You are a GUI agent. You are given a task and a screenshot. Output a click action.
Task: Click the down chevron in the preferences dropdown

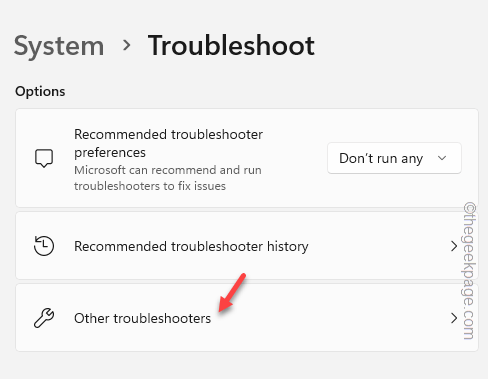pos(442,158)
